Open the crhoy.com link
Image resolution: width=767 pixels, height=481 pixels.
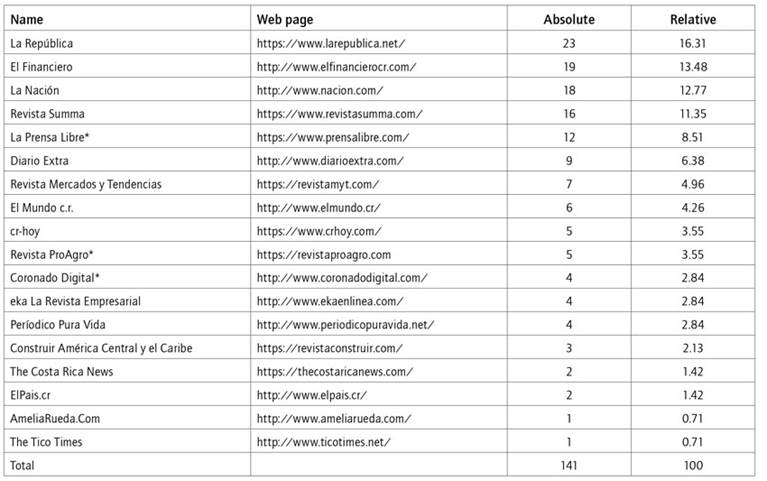(320, 231)
